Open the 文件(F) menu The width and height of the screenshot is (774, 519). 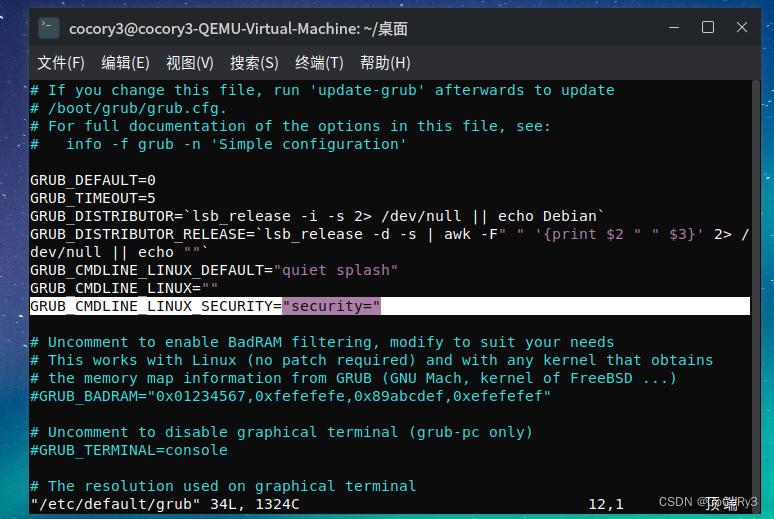61,63
